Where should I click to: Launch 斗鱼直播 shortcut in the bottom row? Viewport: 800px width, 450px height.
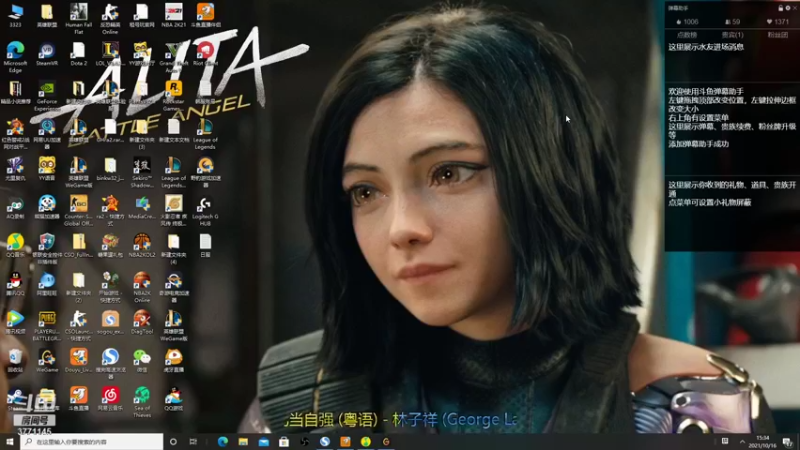[x=78, y=398]
